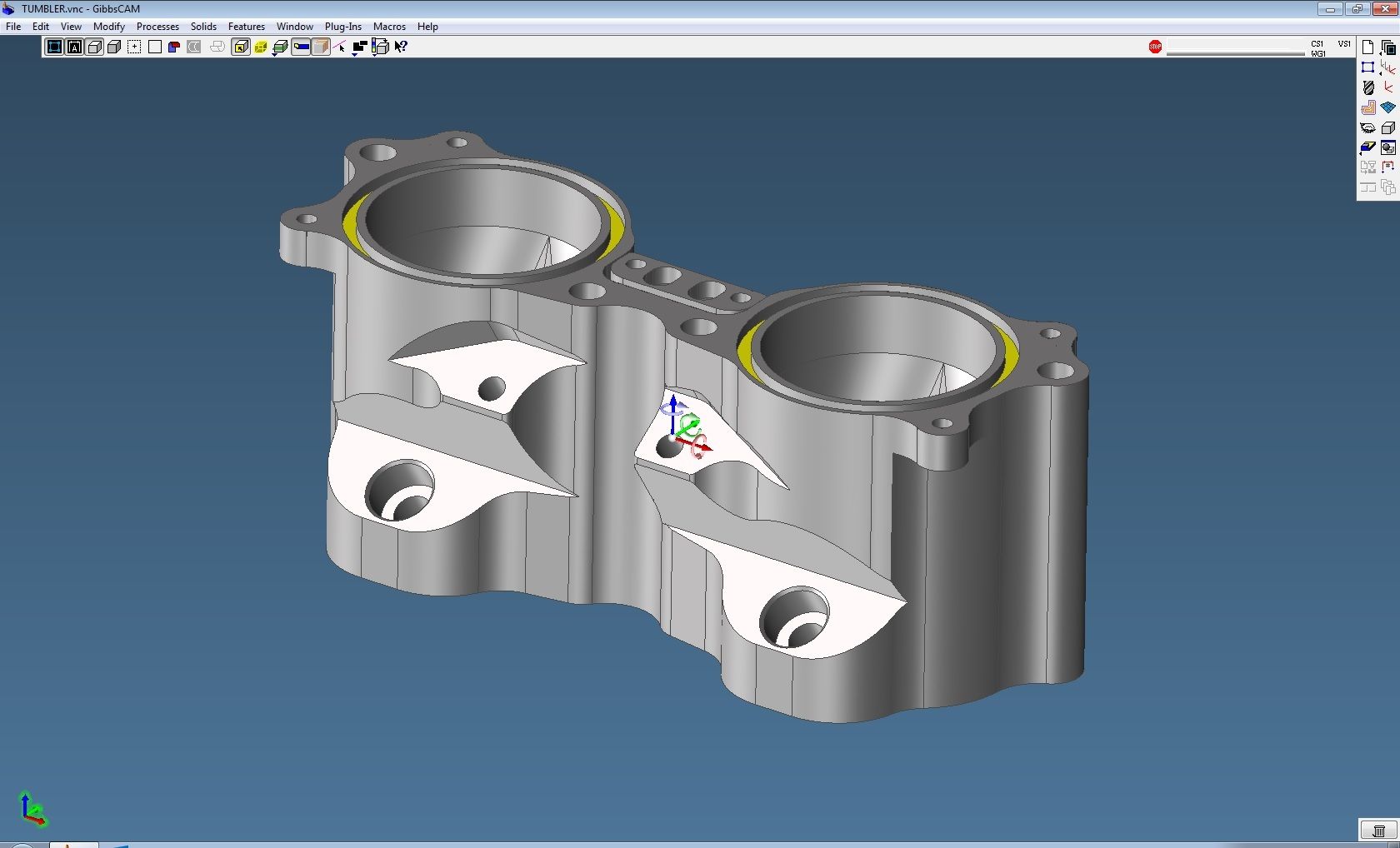Open the end mill Tool list icon
The height and width of the screenshot is (848, 1400).
pos(1367,87)
